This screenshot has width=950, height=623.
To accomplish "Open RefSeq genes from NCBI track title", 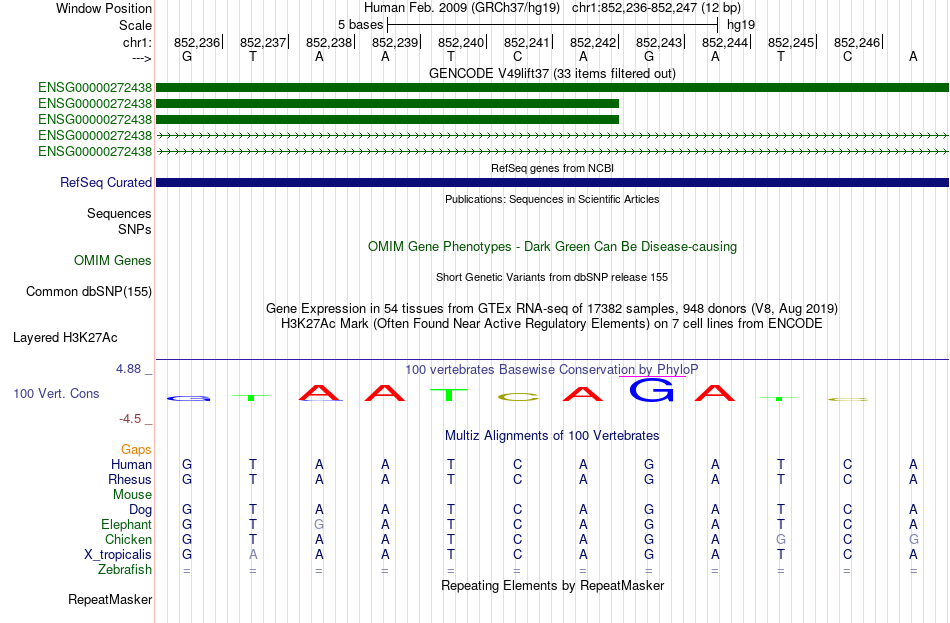I will coord(552,168).
